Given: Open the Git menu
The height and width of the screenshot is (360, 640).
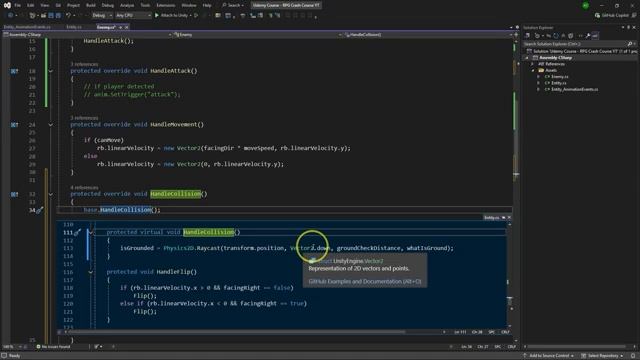Looking at the screenshot, I should (58, 5).
